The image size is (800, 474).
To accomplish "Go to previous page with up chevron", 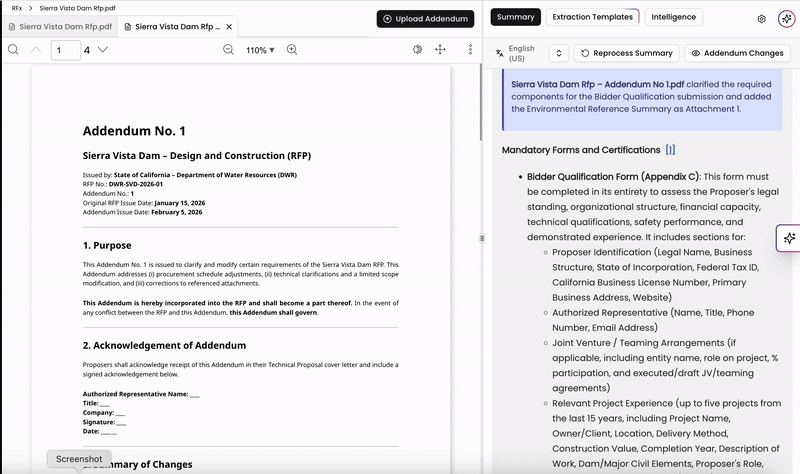I will click(x=36, y=49).
